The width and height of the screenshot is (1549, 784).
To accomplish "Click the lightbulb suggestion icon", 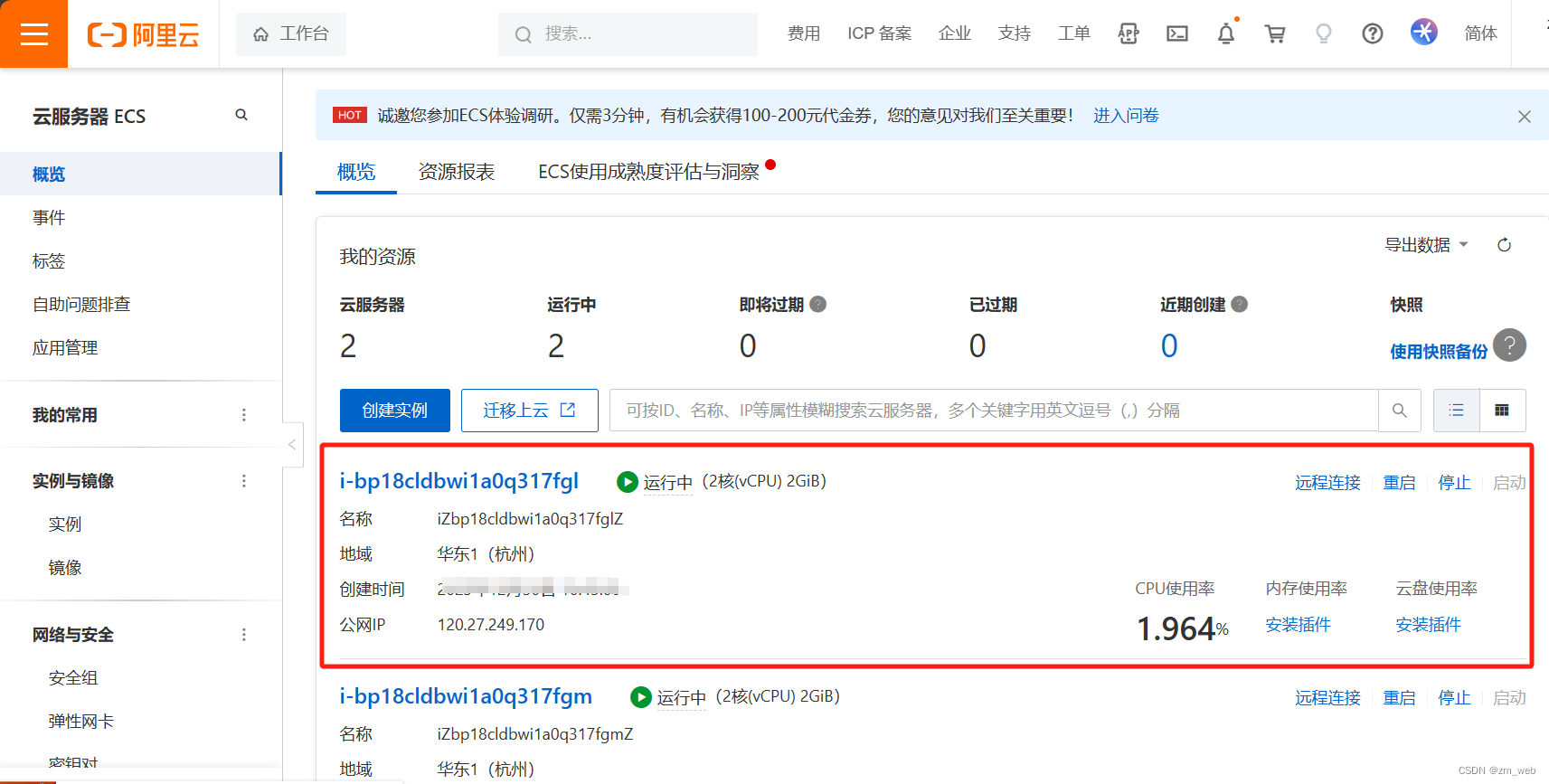I will point(1323,34).
